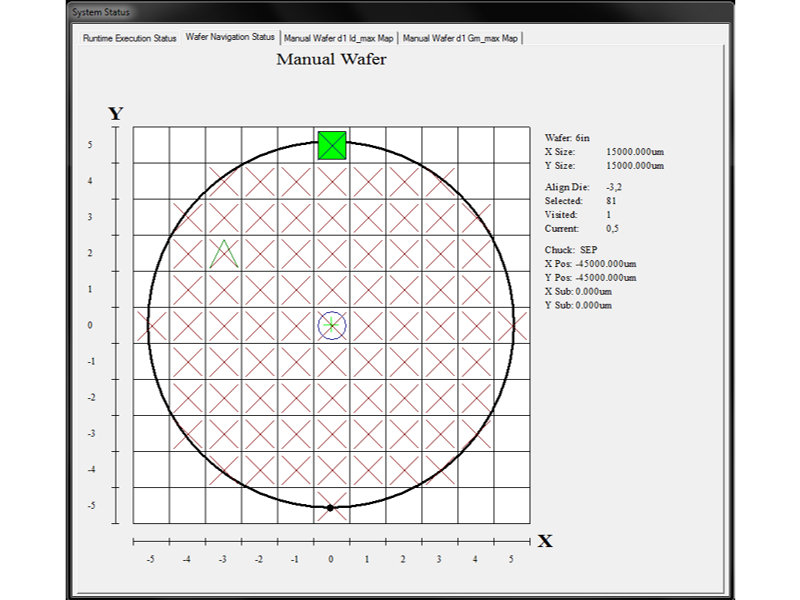Click the 'Y Pos: -45000.000um' readout
Screen dimensions: 800x600
coord(590,278)
